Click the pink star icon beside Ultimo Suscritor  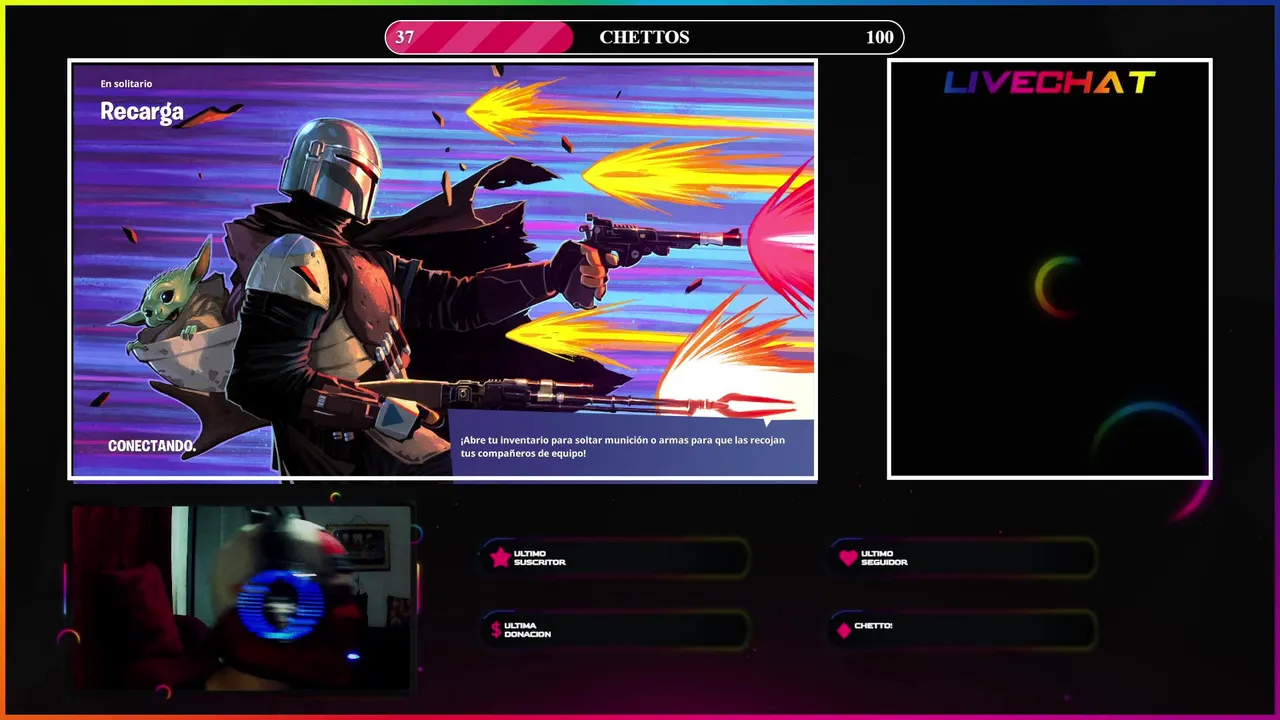[x=500, y=558]
